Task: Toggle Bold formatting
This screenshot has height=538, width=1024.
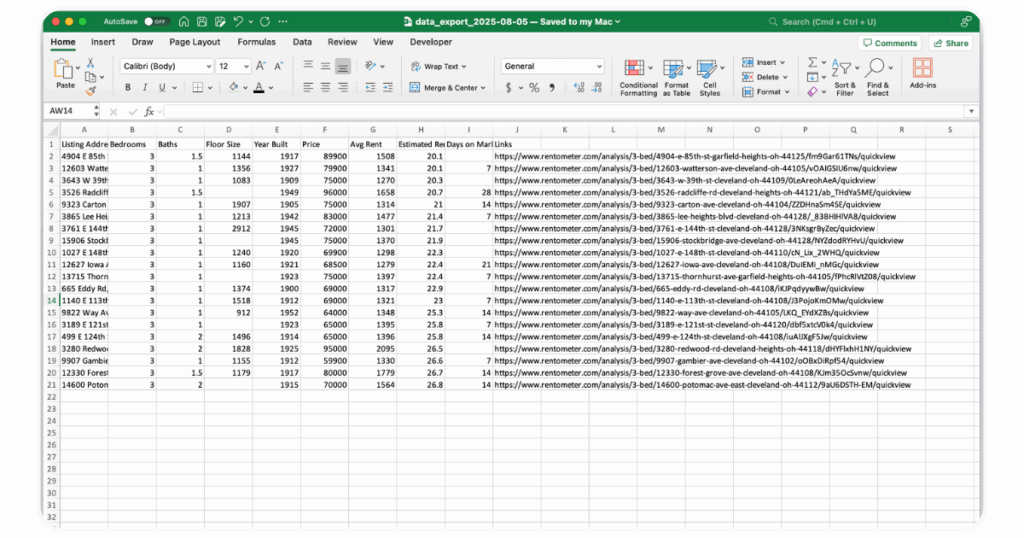Action: pos(127,87)
